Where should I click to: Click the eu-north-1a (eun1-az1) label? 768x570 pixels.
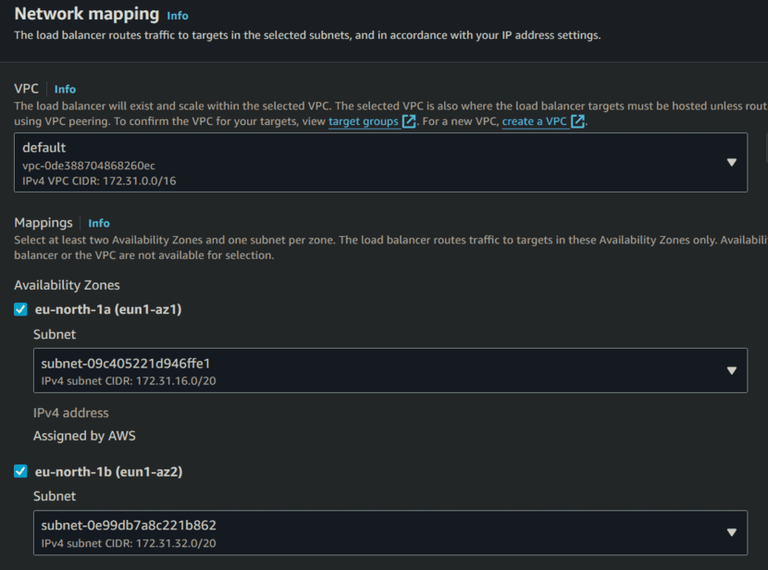(108, 310)
